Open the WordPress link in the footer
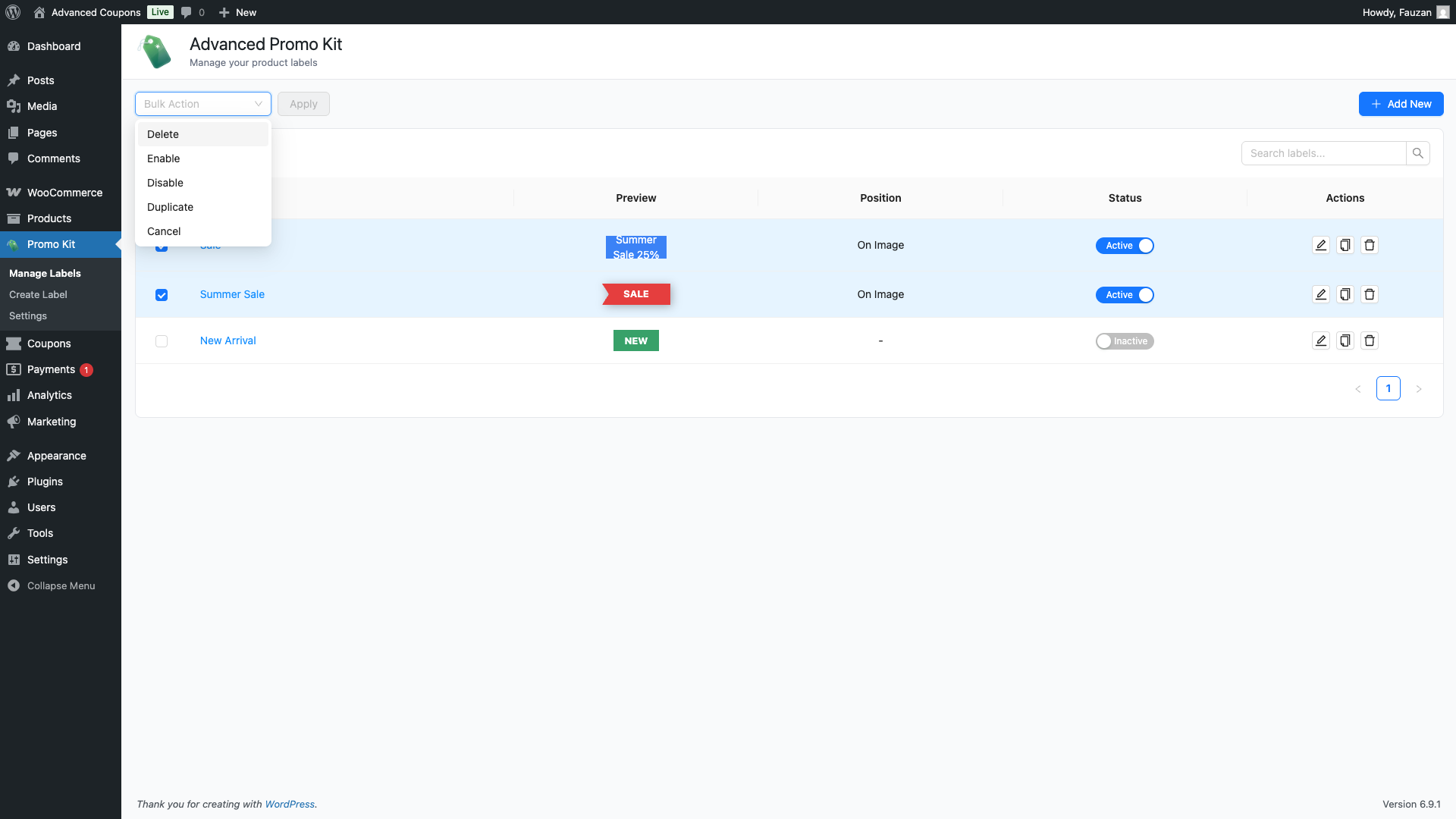This screenshot has width=1456, height=819. (290, 804)
